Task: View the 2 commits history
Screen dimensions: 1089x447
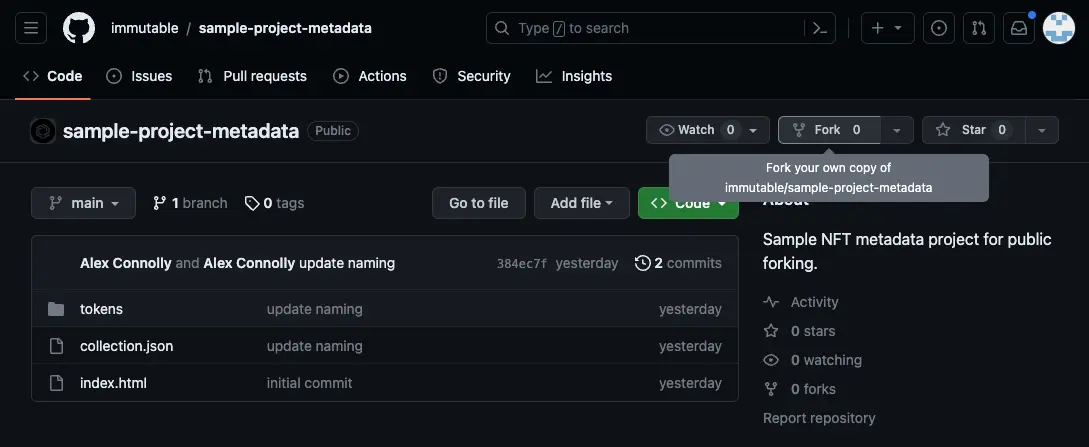Action: [x=678, y=263]
